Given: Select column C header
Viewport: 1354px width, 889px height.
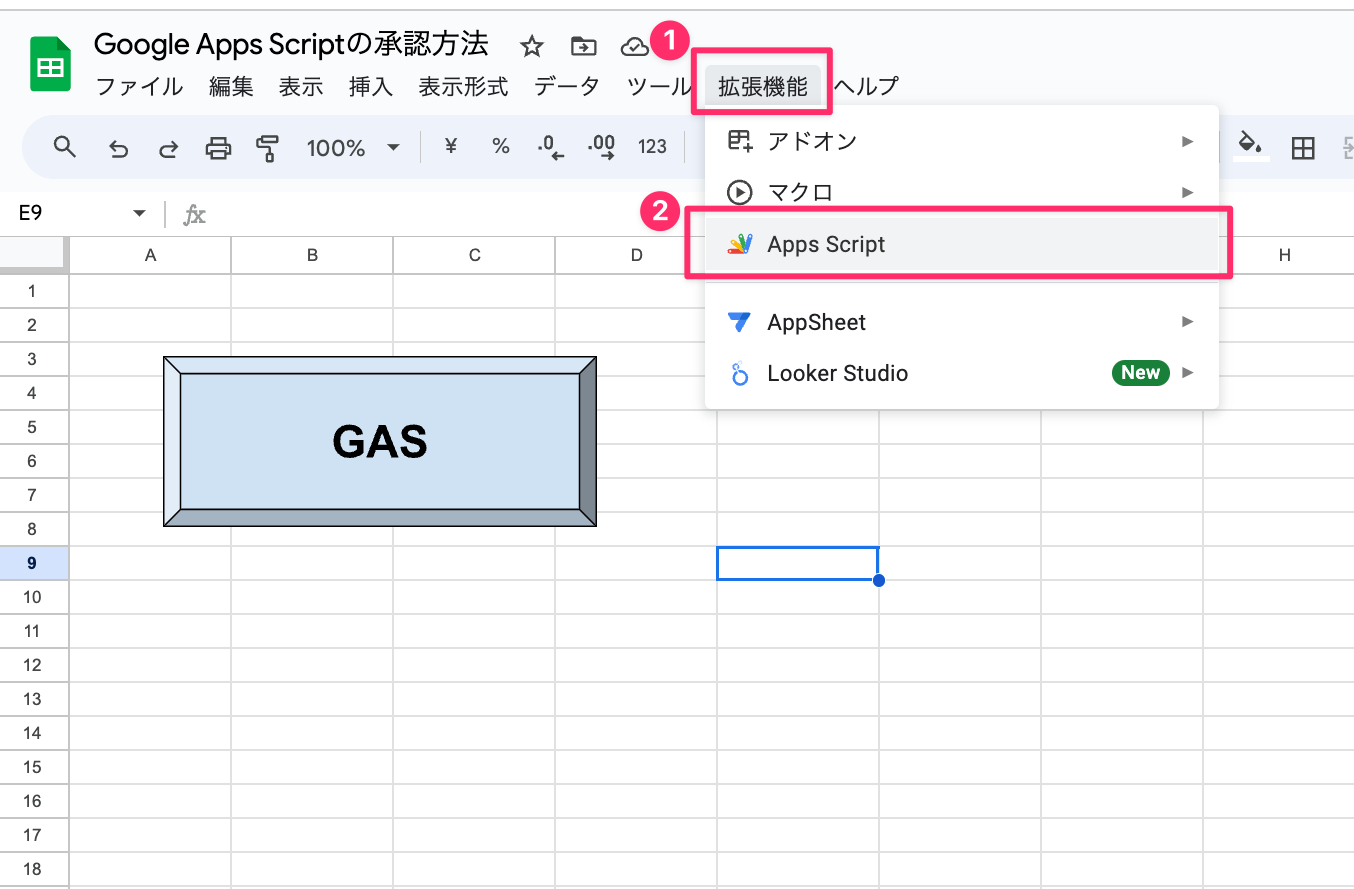Looking at the screenshot, I should [x=474, y=255].
